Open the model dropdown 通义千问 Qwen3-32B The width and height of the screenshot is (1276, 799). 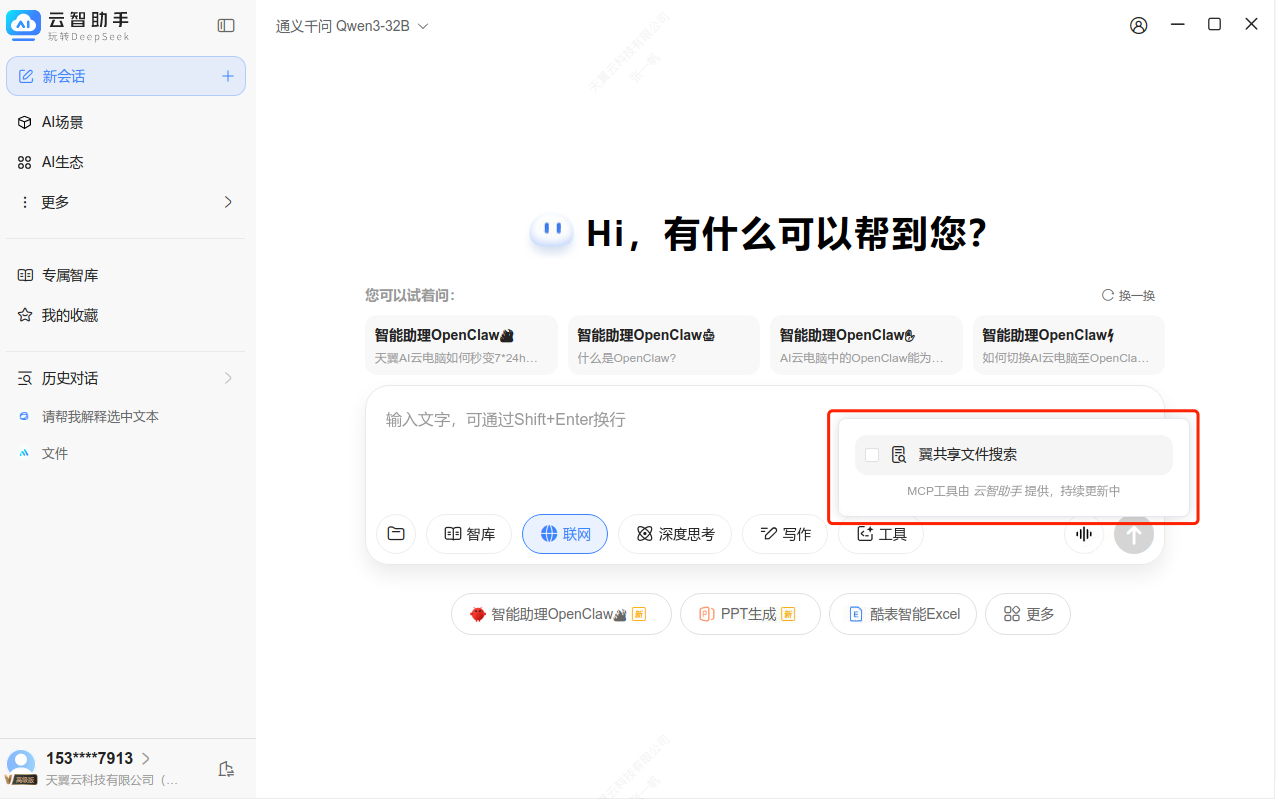point(352,26)
